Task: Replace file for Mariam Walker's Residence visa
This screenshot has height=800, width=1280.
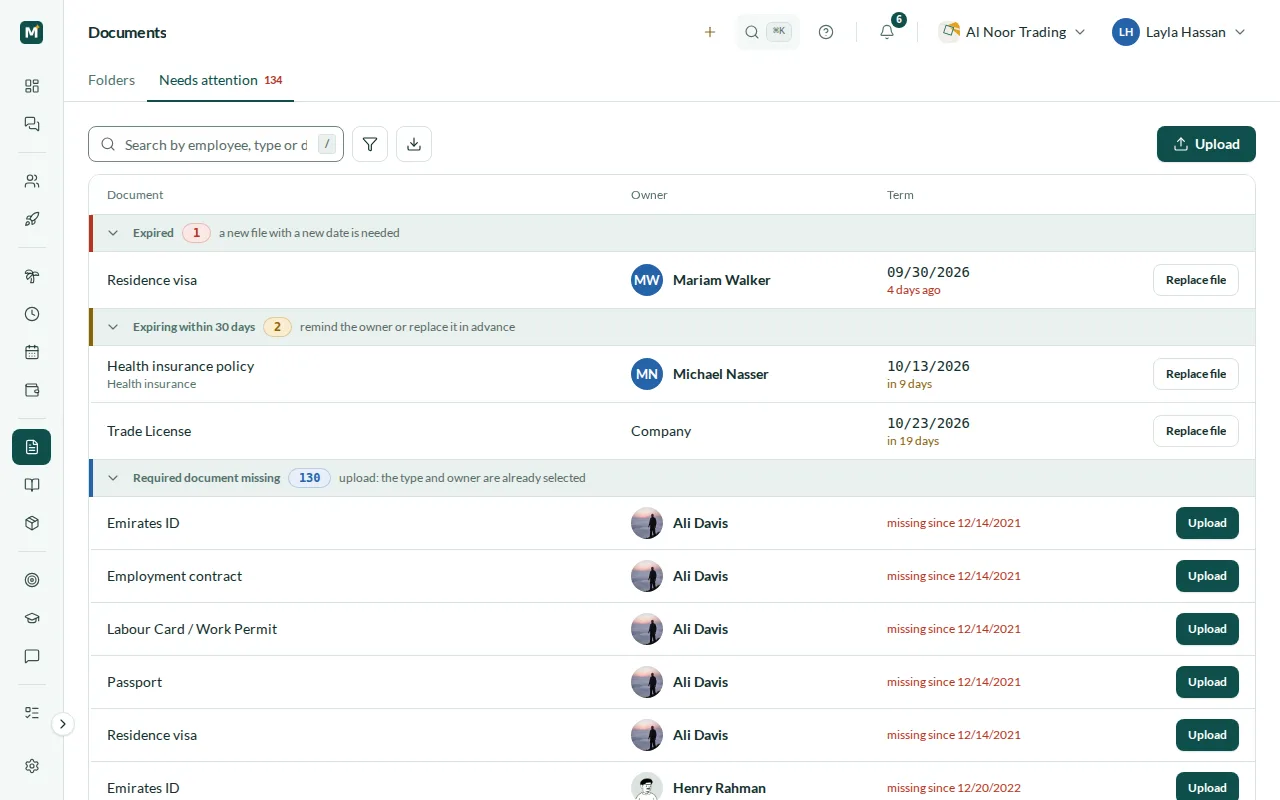Action: tap(1196, 280)
